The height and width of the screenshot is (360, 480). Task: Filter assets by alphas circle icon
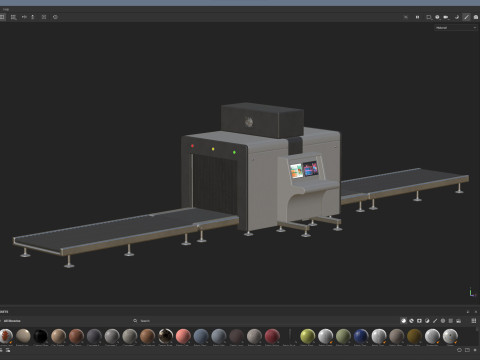(443, 321)
